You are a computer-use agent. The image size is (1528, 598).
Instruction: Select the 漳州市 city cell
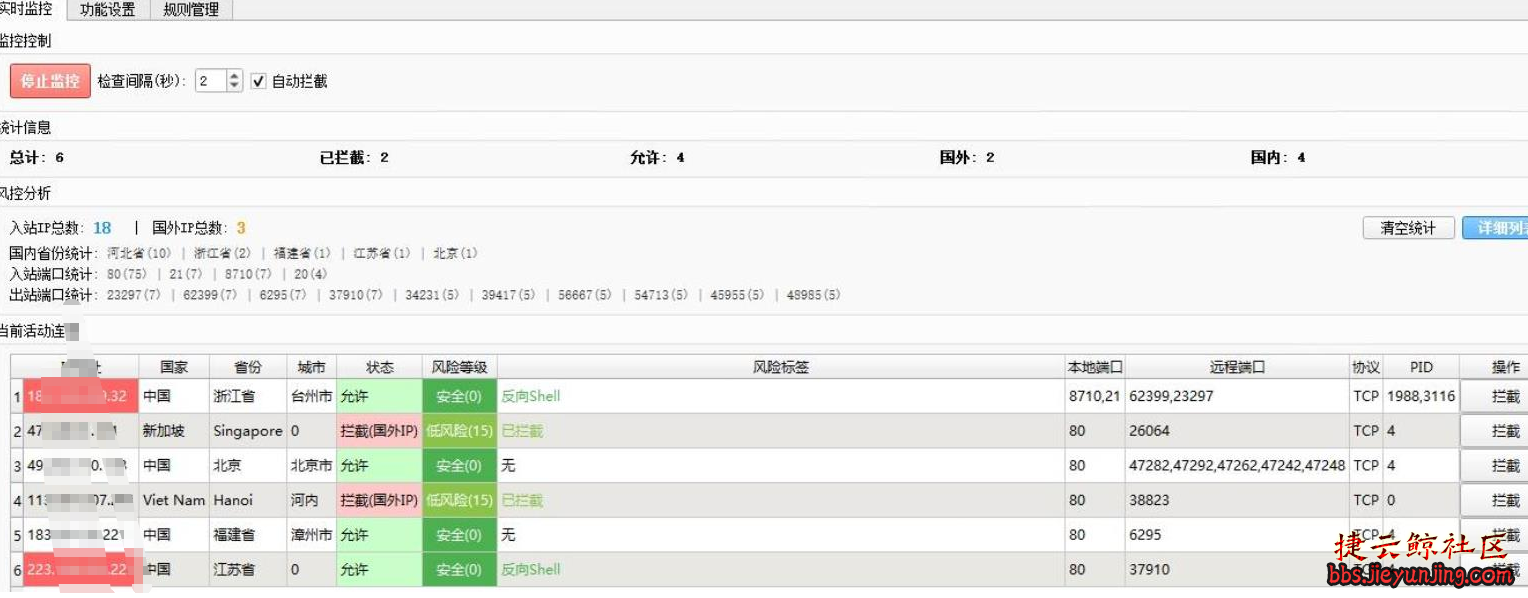[311, 535]
